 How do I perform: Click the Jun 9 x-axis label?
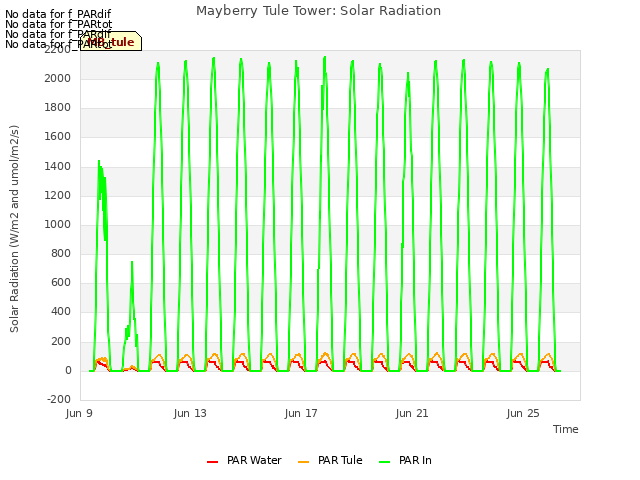79,413
